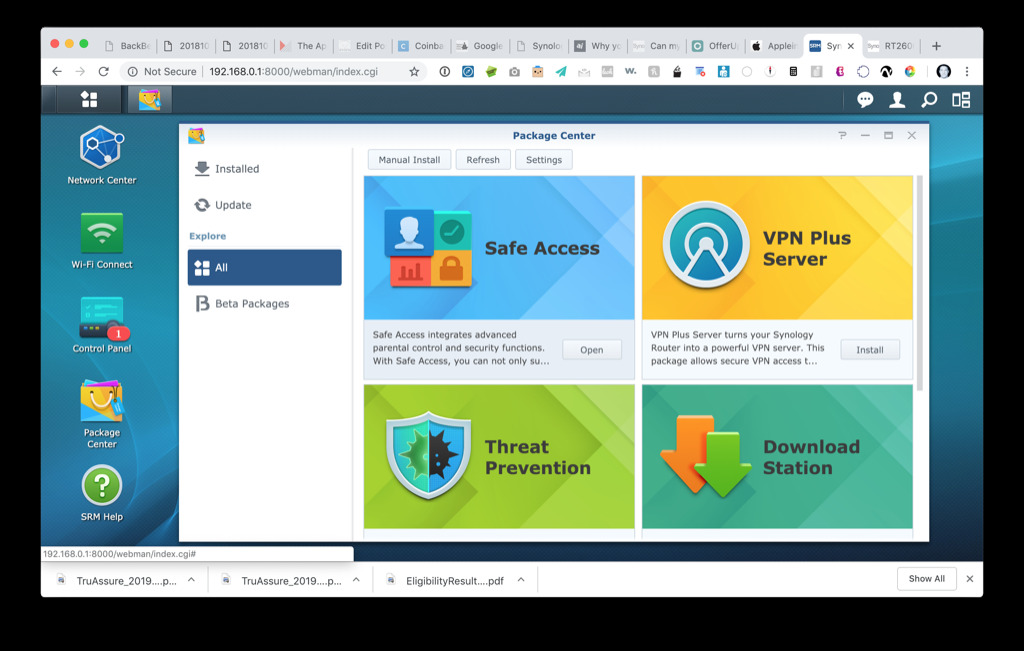Click Install for VPN Plus Server

tap(870, 349)
